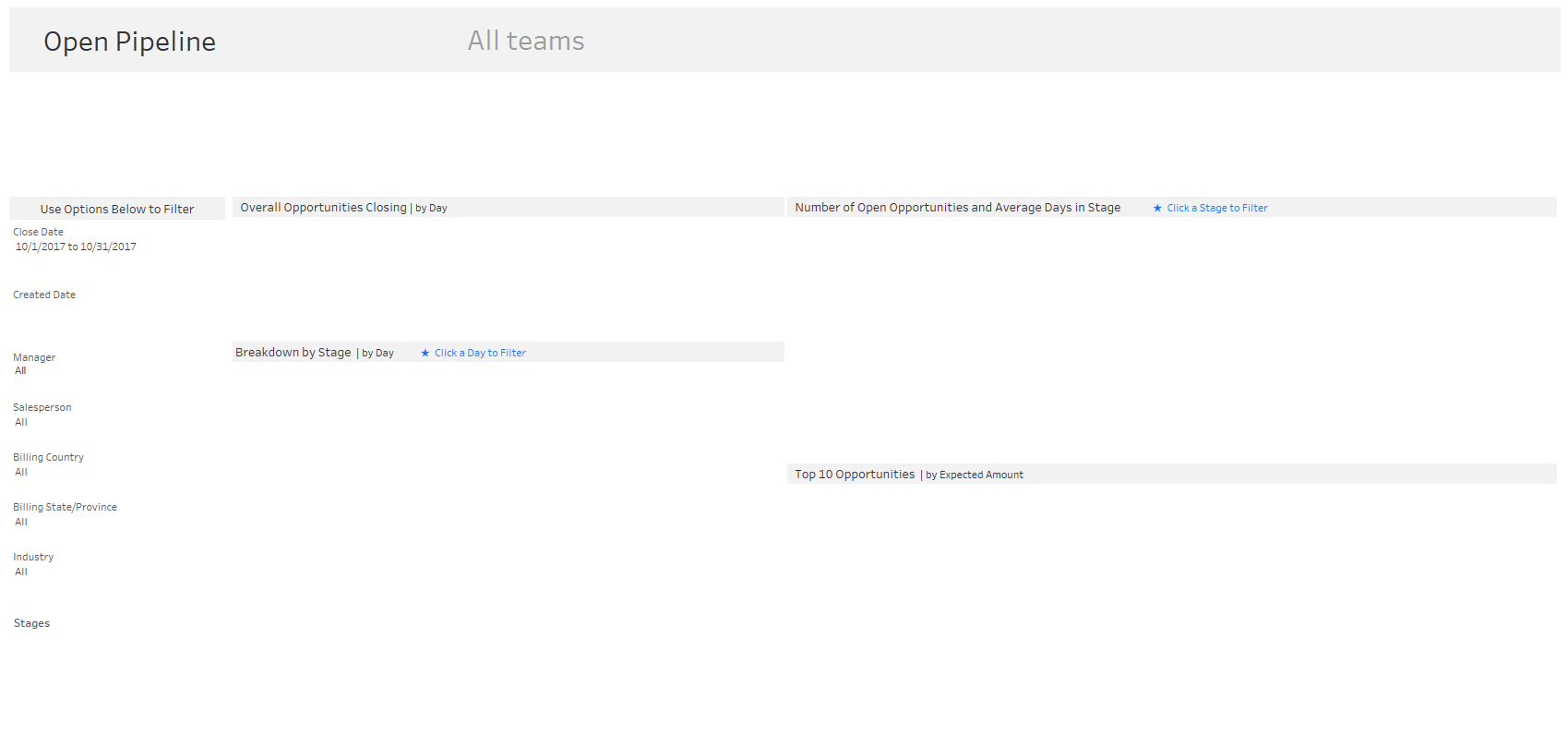Open the Billing State/Province filter showing All
Image resolution: width=1568 pixels, height=734 pixels.
[21, 522]
